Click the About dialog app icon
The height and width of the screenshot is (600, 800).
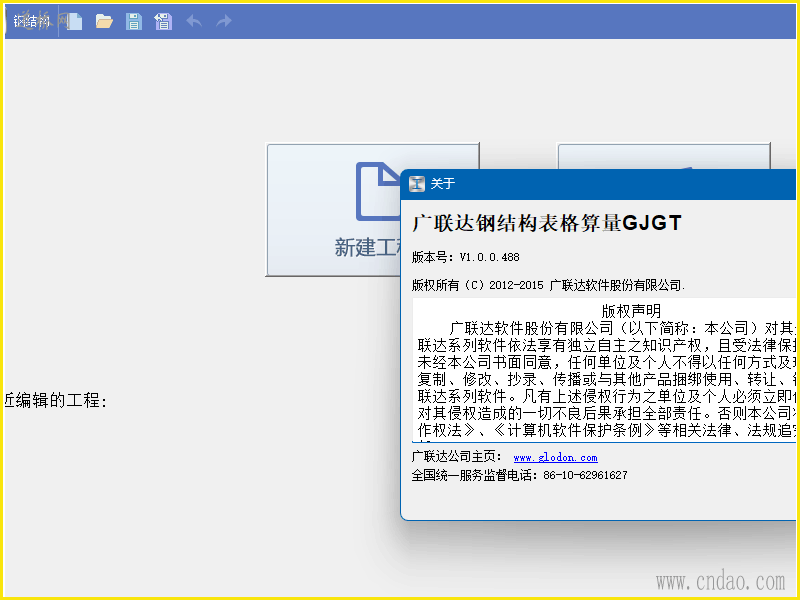(417, 183)
